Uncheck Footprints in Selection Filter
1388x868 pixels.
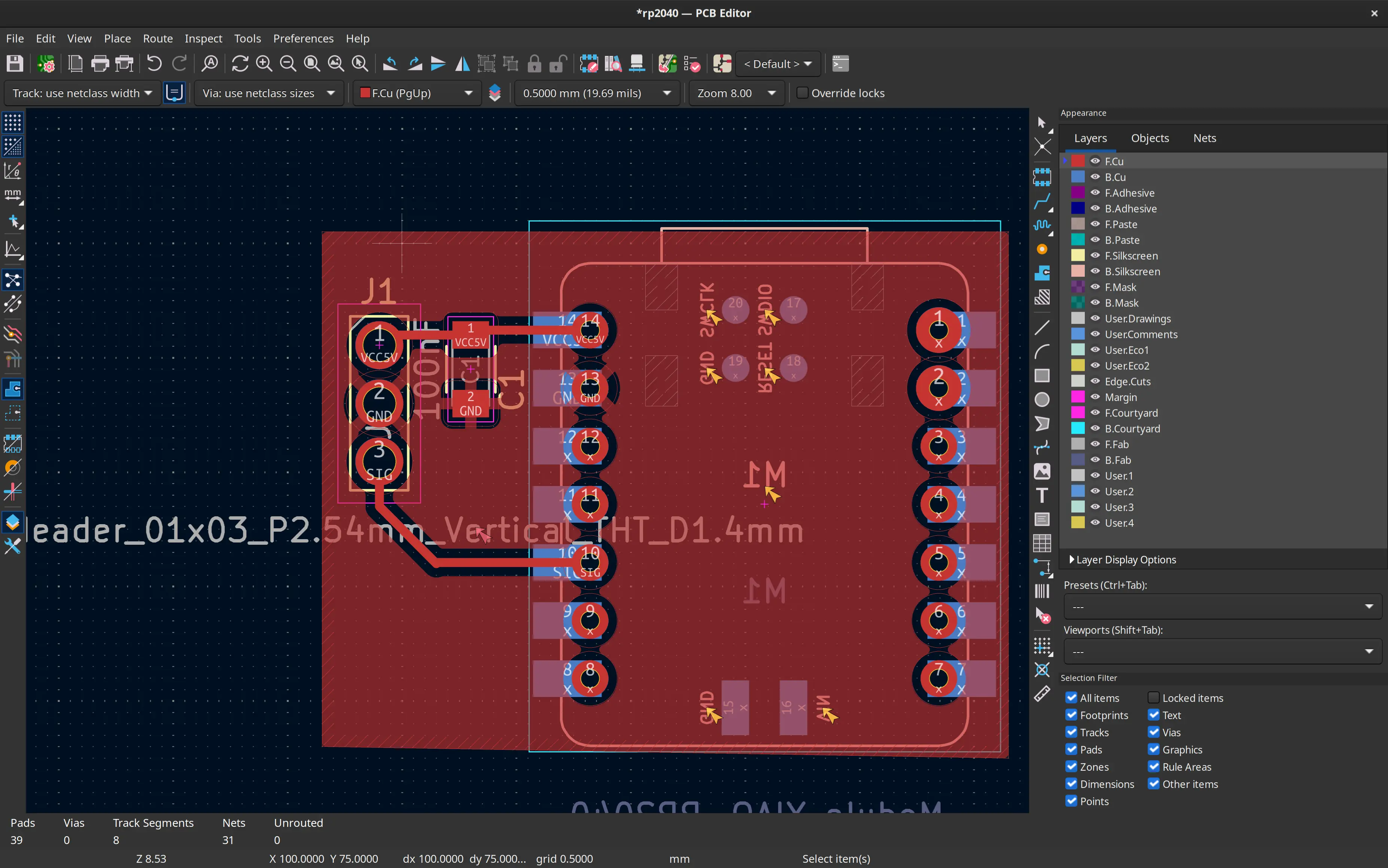pos(1071,715)
